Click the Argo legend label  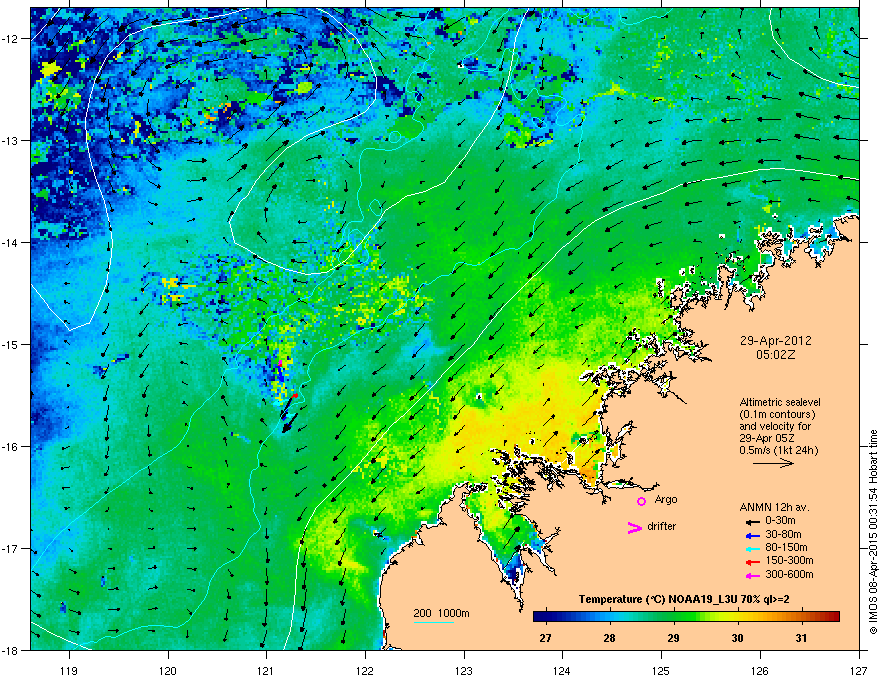[666, 499]
